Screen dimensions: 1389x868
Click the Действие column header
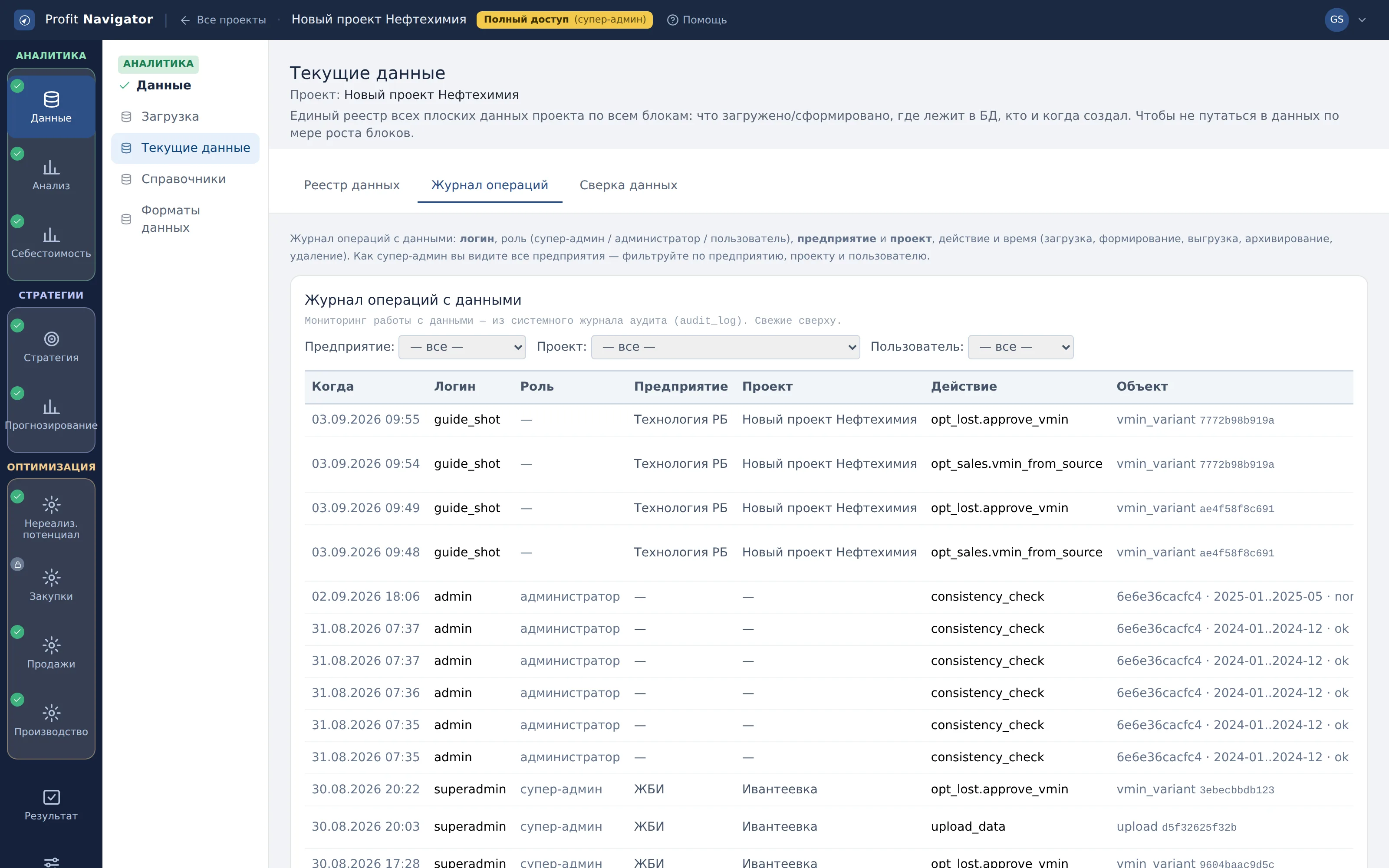[964, 386]
